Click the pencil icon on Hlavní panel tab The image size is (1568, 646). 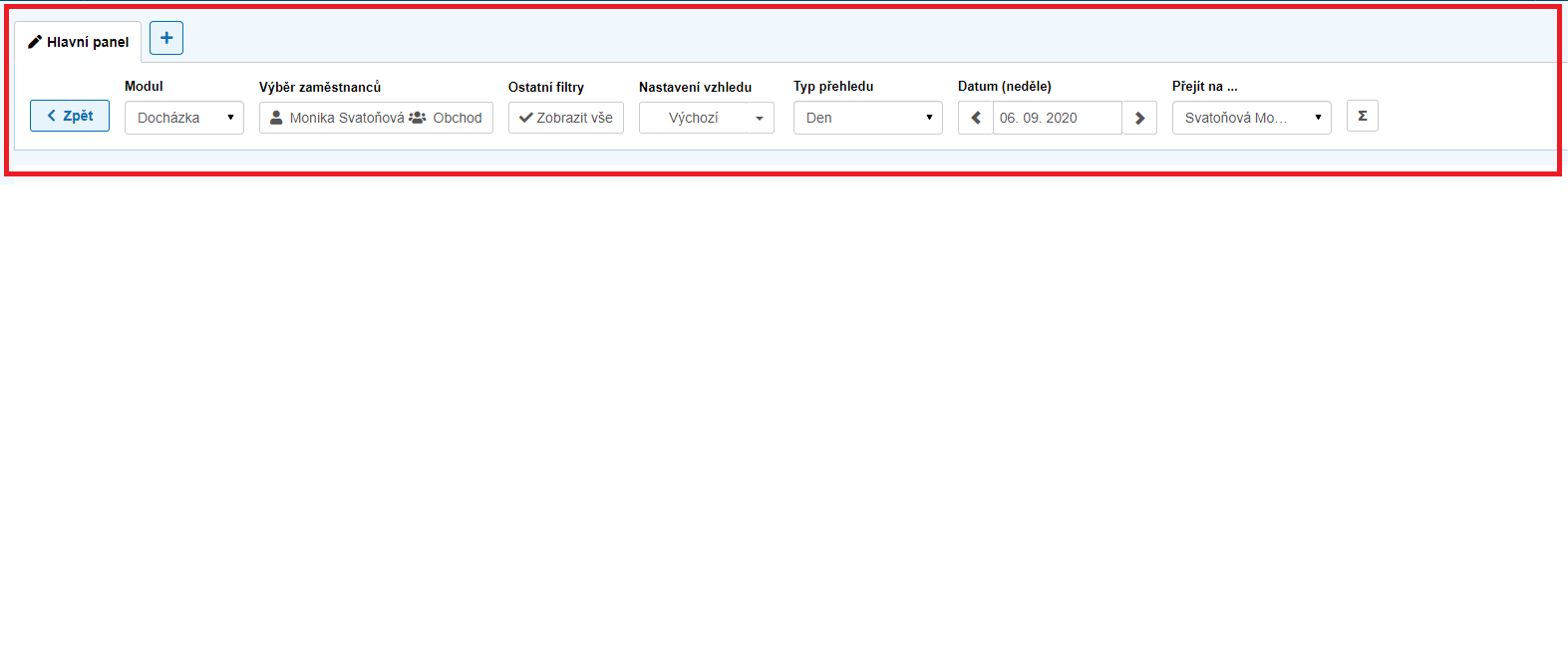pyautogui.click(x=35, y=42)
